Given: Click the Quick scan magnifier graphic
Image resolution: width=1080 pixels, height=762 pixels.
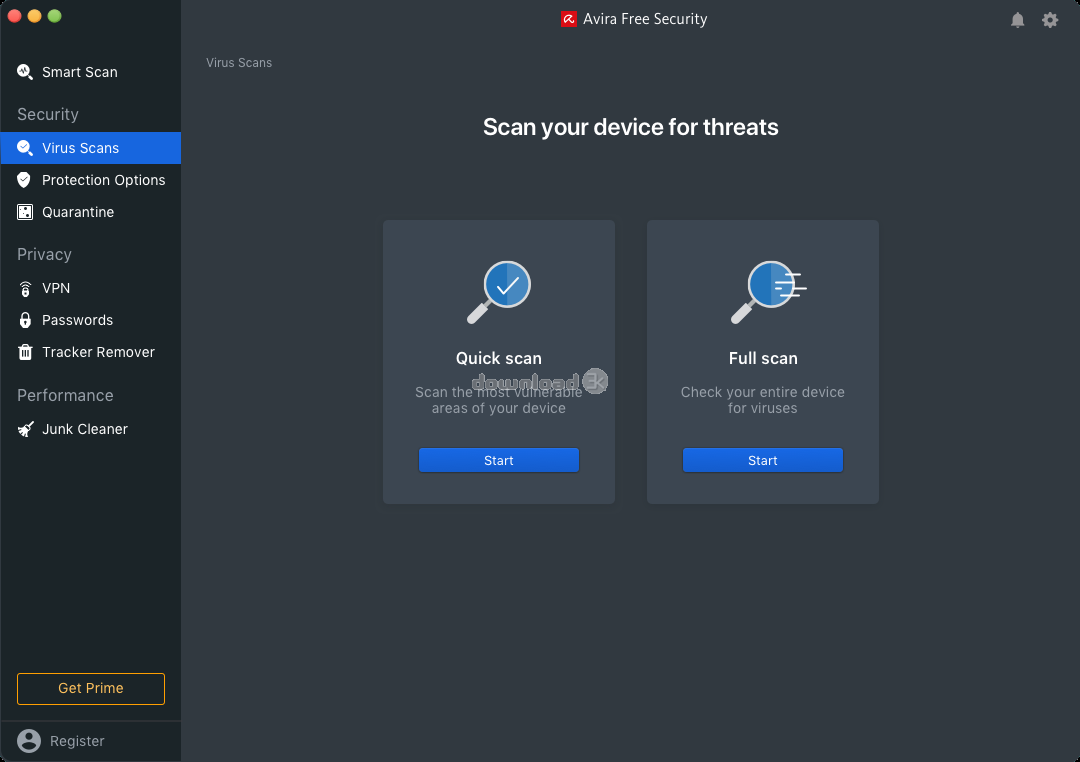Looking at the screenshot, I should point(499,292).
